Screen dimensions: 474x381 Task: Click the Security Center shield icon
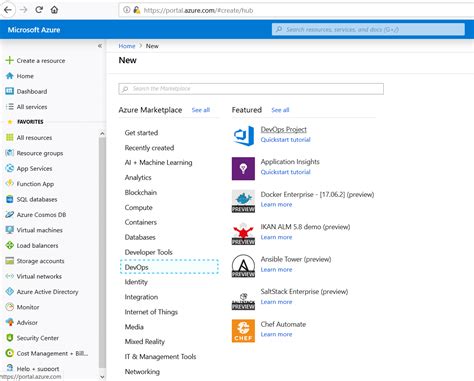click(10, 338)
